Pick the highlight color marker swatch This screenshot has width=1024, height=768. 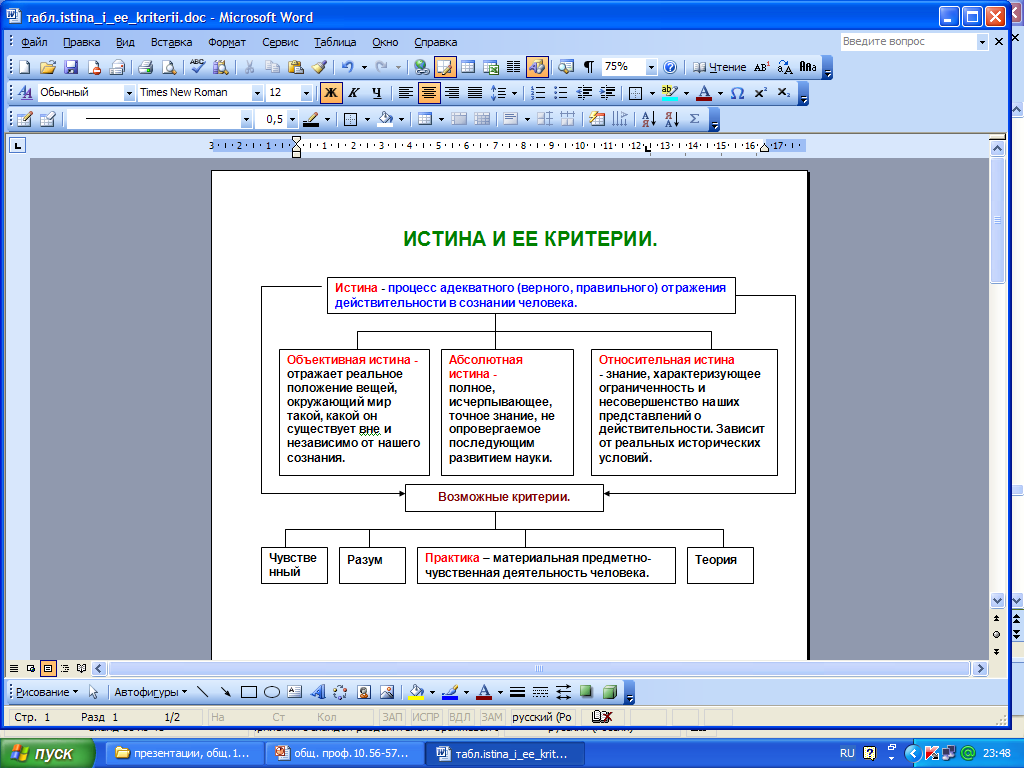[669, 93]
